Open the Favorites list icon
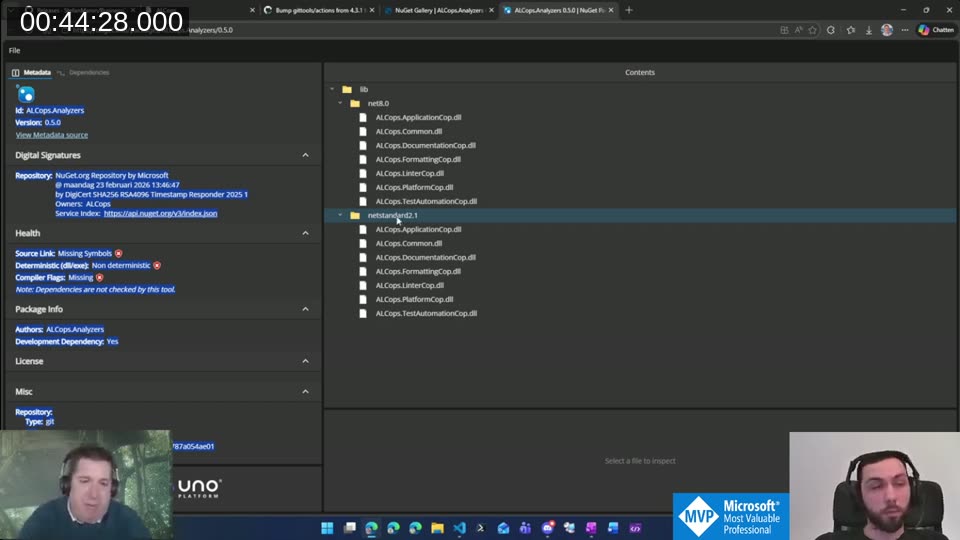The image size is (960, 540). tap(850, 30)
